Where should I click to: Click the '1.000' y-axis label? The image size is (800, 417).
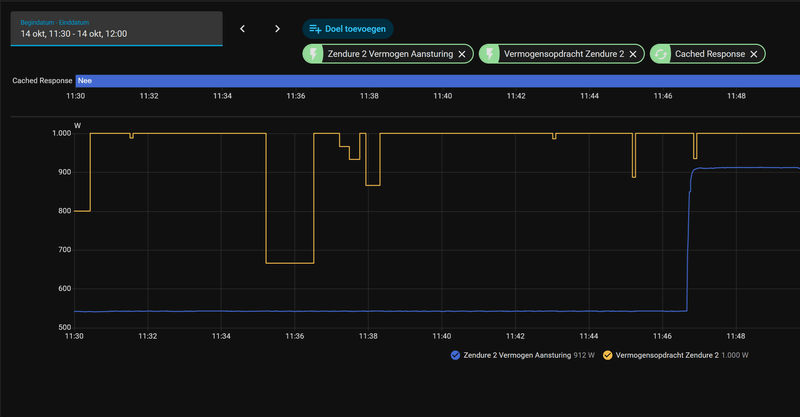[x=62, y=133]
